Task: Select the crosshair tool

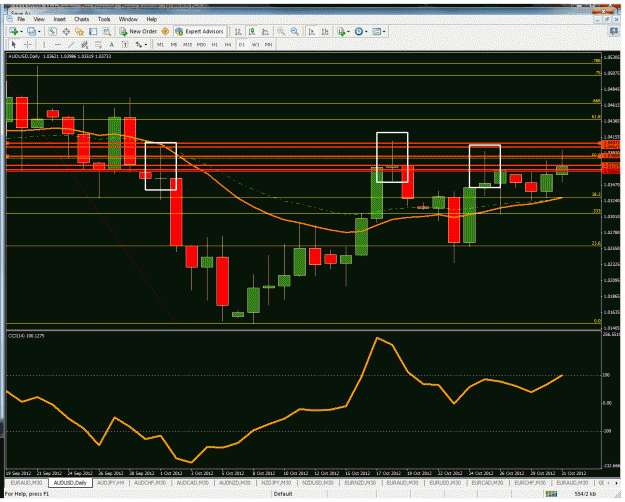Action: [27, 44]
